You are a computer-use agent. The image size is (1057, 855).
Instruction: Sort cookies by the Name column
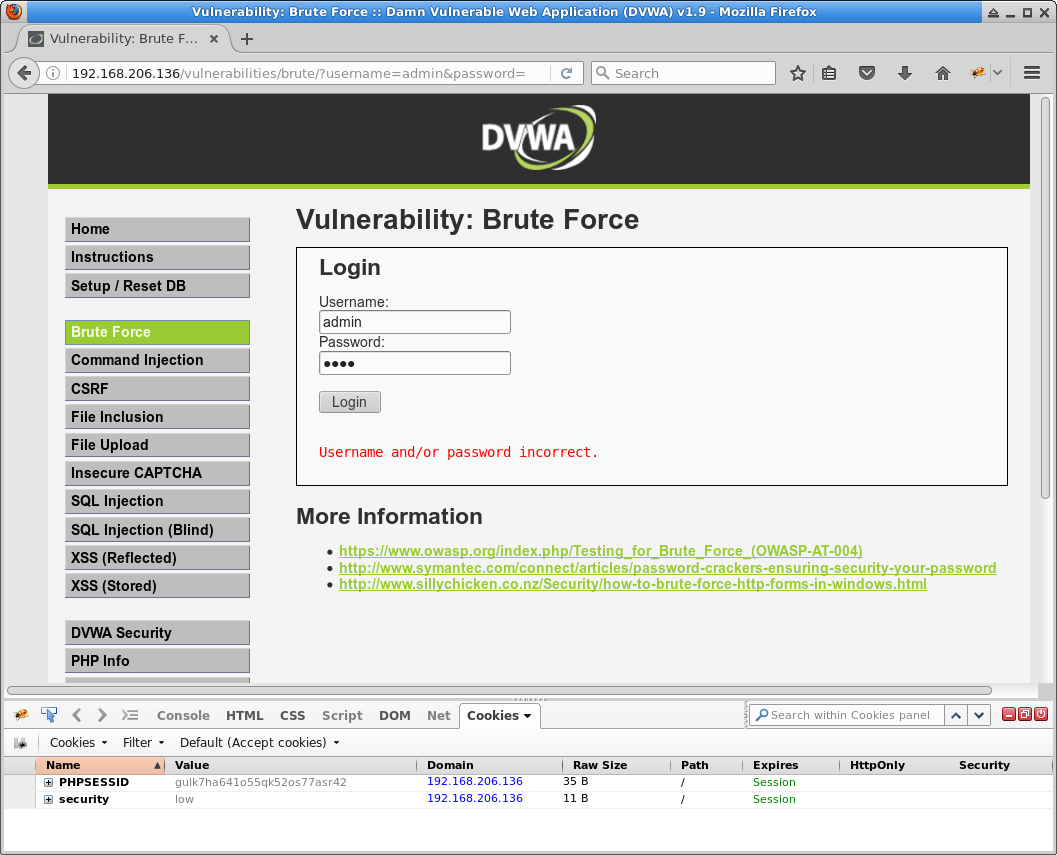(x=101, y=765)
